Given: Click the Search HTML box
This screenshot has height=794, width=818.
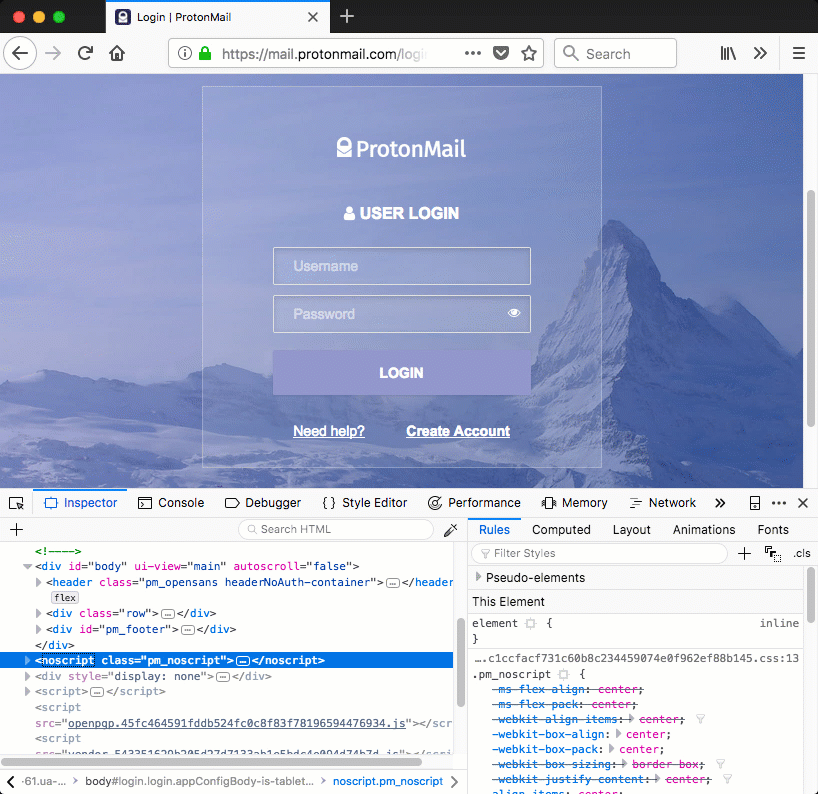Looking at the screenshot, I should pos(336,530).
